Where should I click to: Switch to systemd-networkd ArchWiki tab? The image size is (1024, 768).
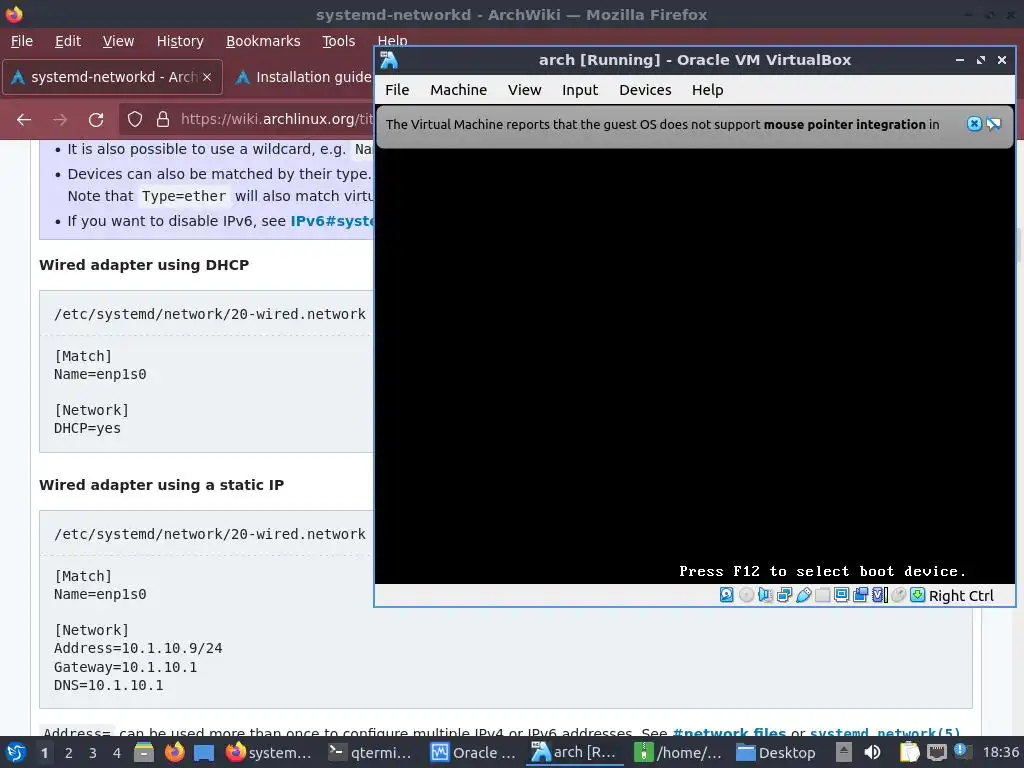(x=112, y=77)
